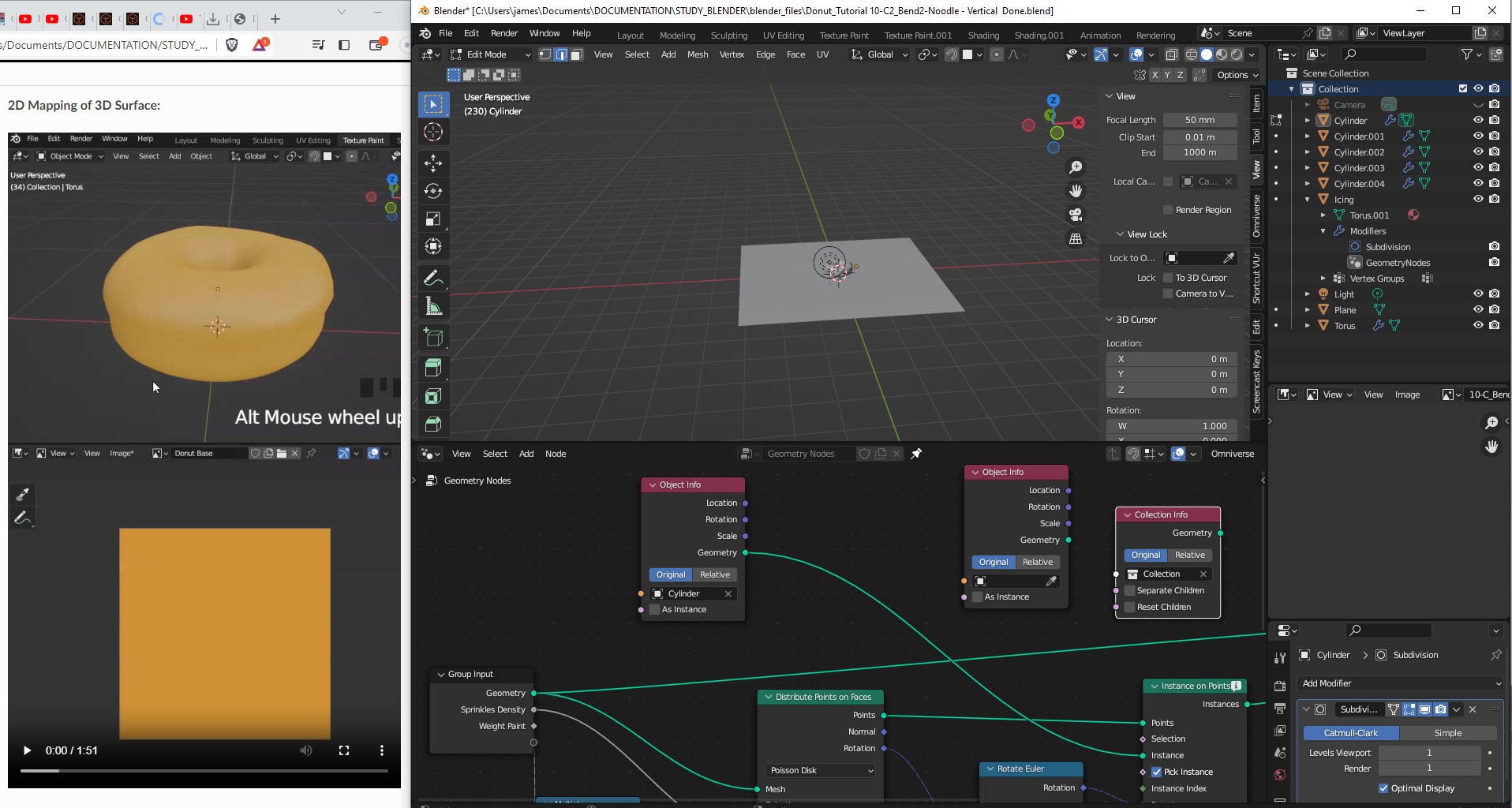Click the Levels Viewport value field
Viewport: 1512px width, 808px height.
tap(1429, 753)
